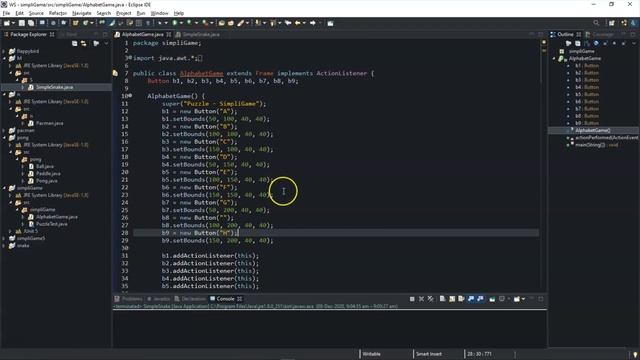This screenshot has width=640, height=360.
Task: Click the Open Console icon
Action: click(x=517, y=299)
